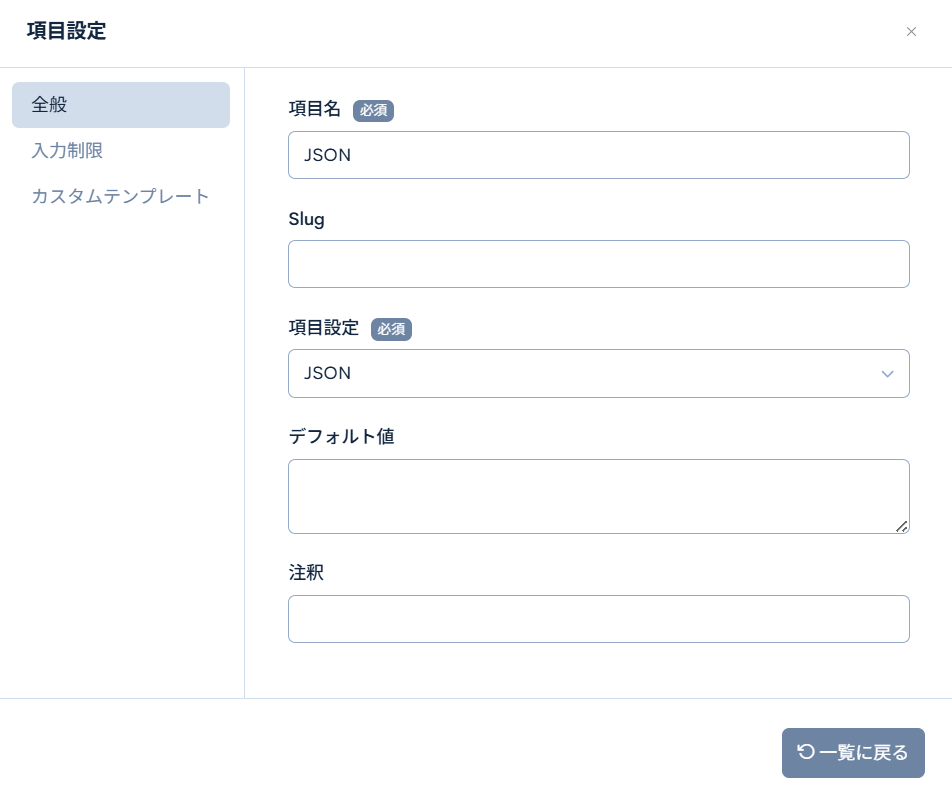Click the 項目設定 dialog title
This screenshot has width=952, height=804.
66,31
